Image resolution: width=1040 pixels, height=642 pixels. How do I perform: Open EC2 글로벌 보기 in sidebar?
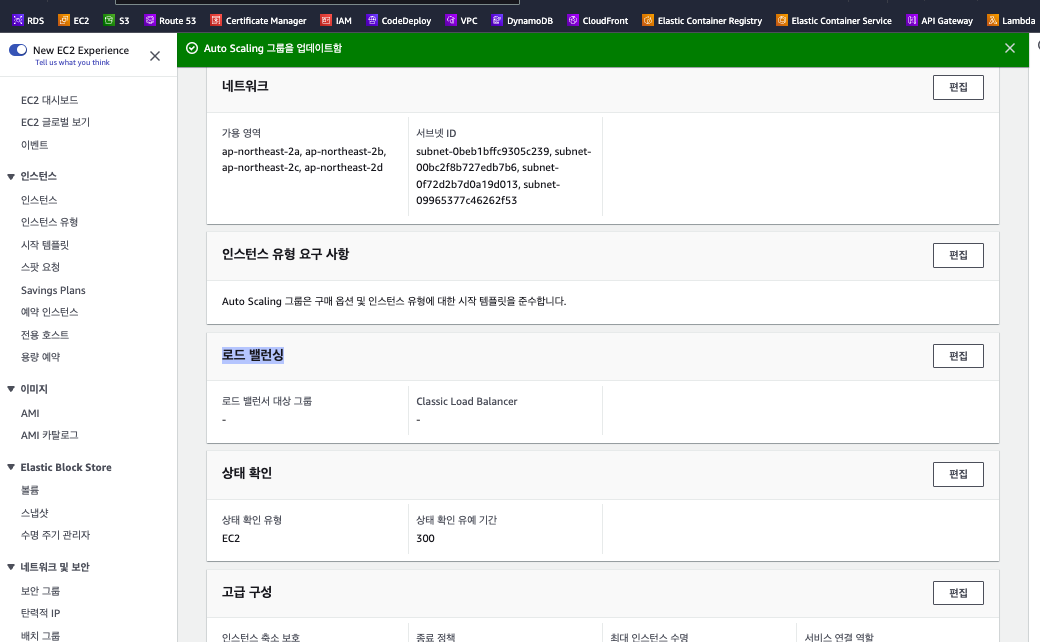pyautogui.click(x=55, y=122)
